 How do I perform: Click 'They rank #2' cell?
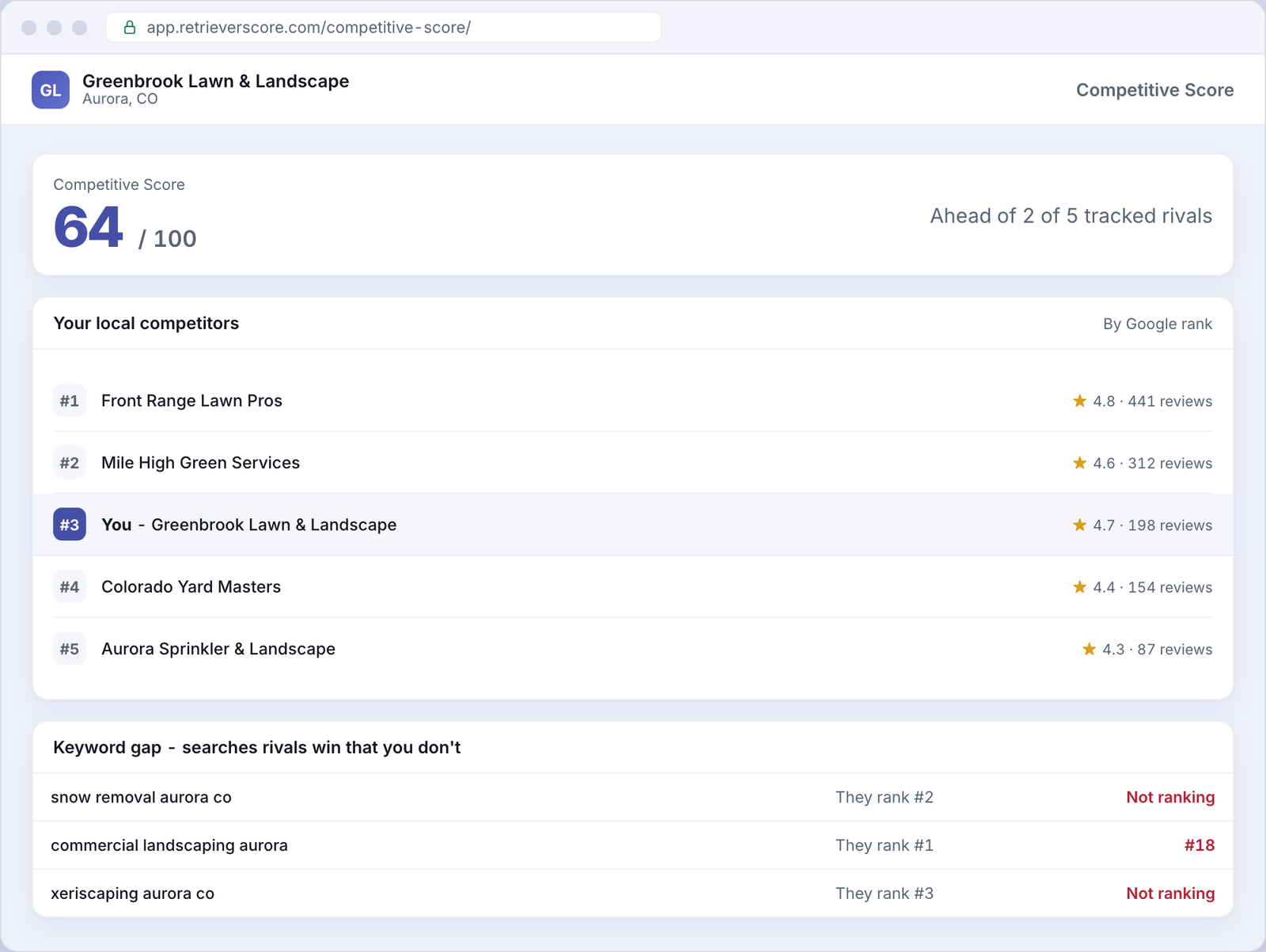[885, 797]
